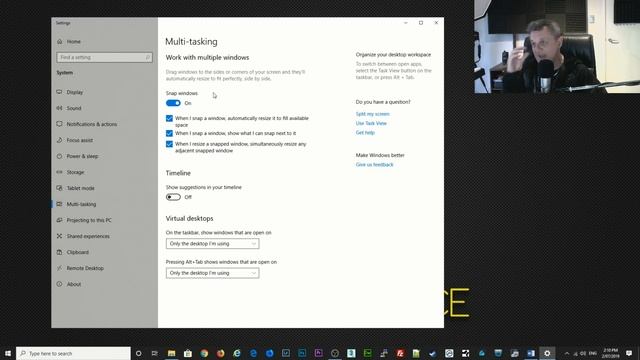The image size is (640, 360).
Task: Select Projecting to this PC
Action: coord(89,220)
